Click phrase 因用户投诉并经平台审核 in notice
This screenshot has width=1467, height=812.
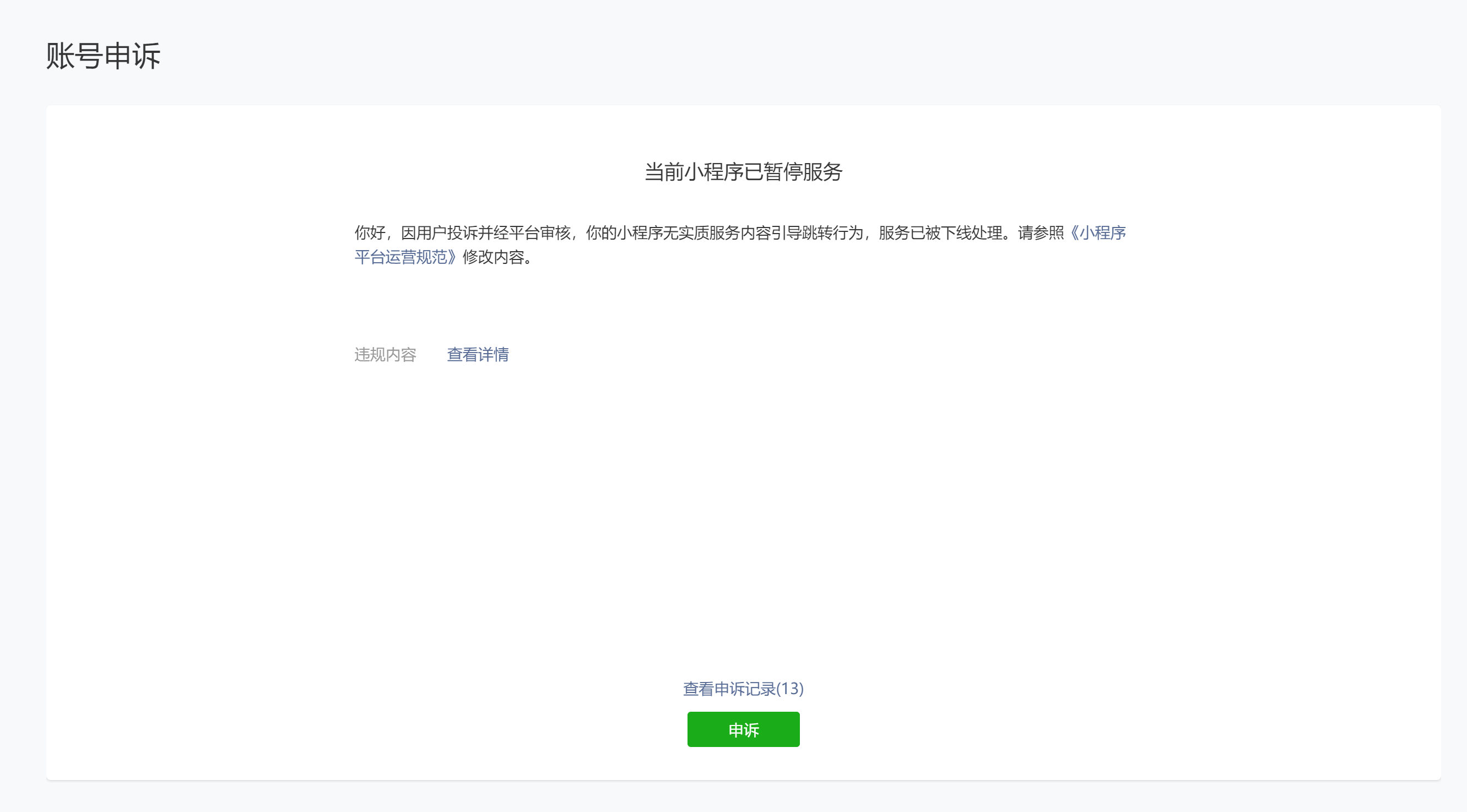[485, 232]
